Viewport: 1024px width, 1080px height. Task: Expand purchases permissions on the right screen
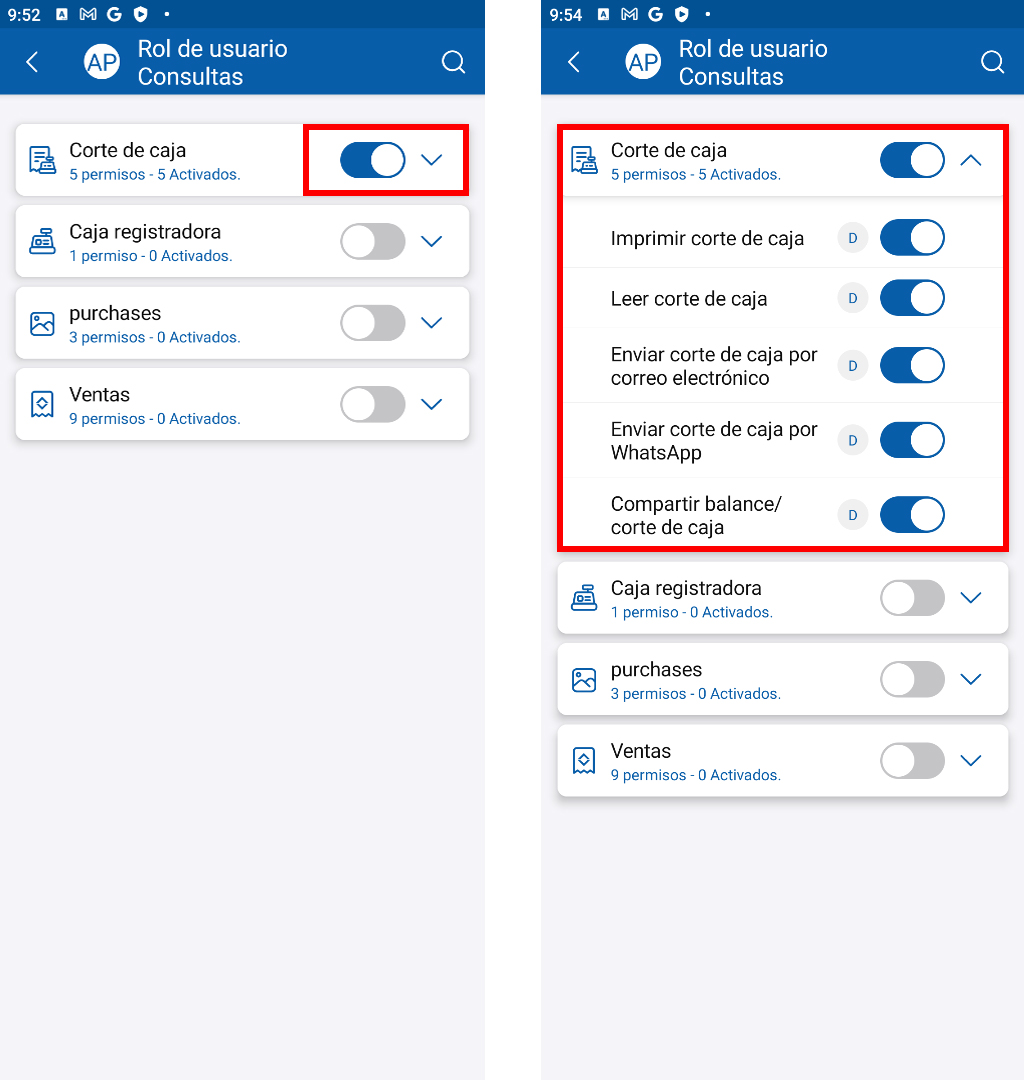[x=971, y=679]
